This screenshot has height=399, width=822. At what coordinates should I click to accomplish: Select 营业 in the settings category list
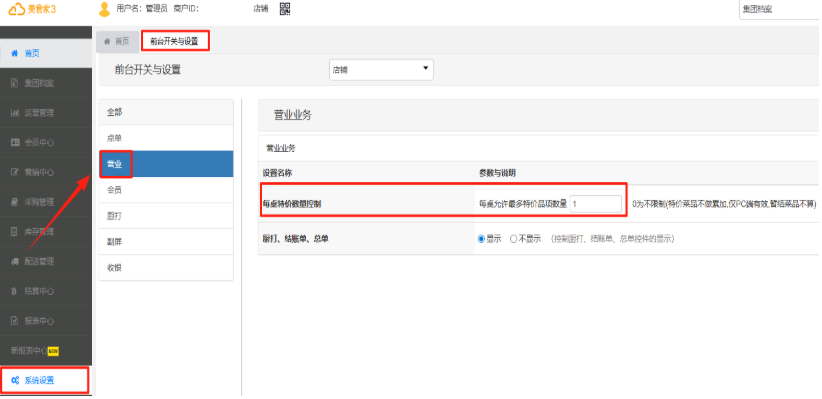(166, 164)
